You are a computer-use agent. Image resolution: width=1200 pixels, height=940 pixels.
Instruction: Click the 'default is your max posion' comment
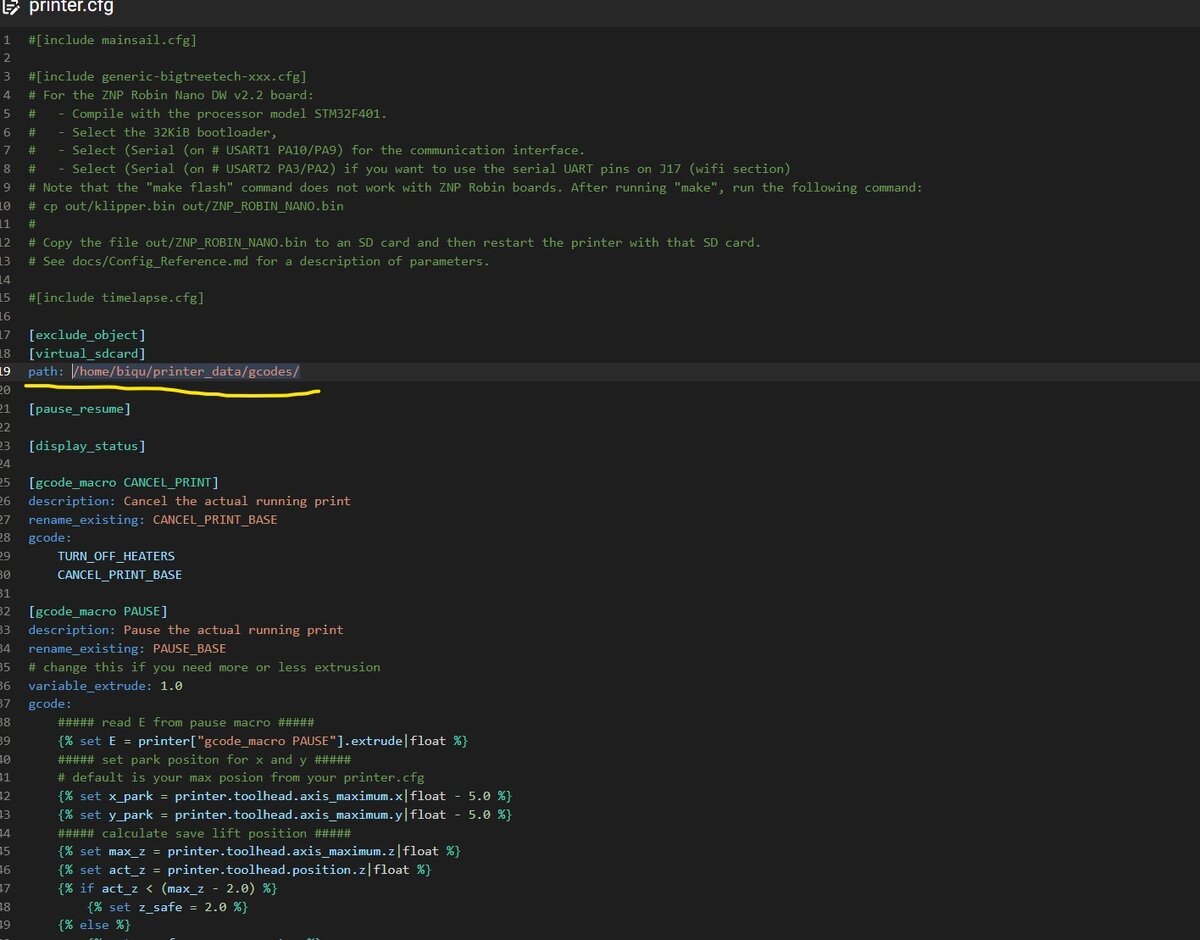(241, 777)
